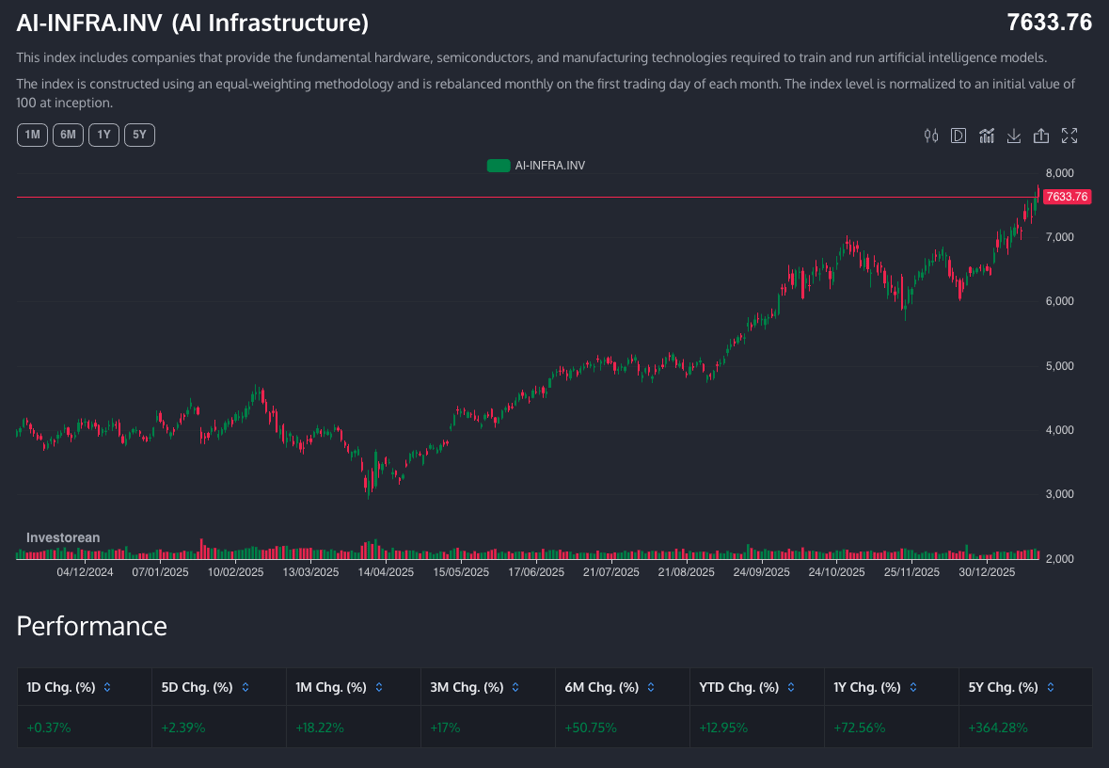
Task: Sort the 3M Chg. (%) column
Action: tap(514, 688)
